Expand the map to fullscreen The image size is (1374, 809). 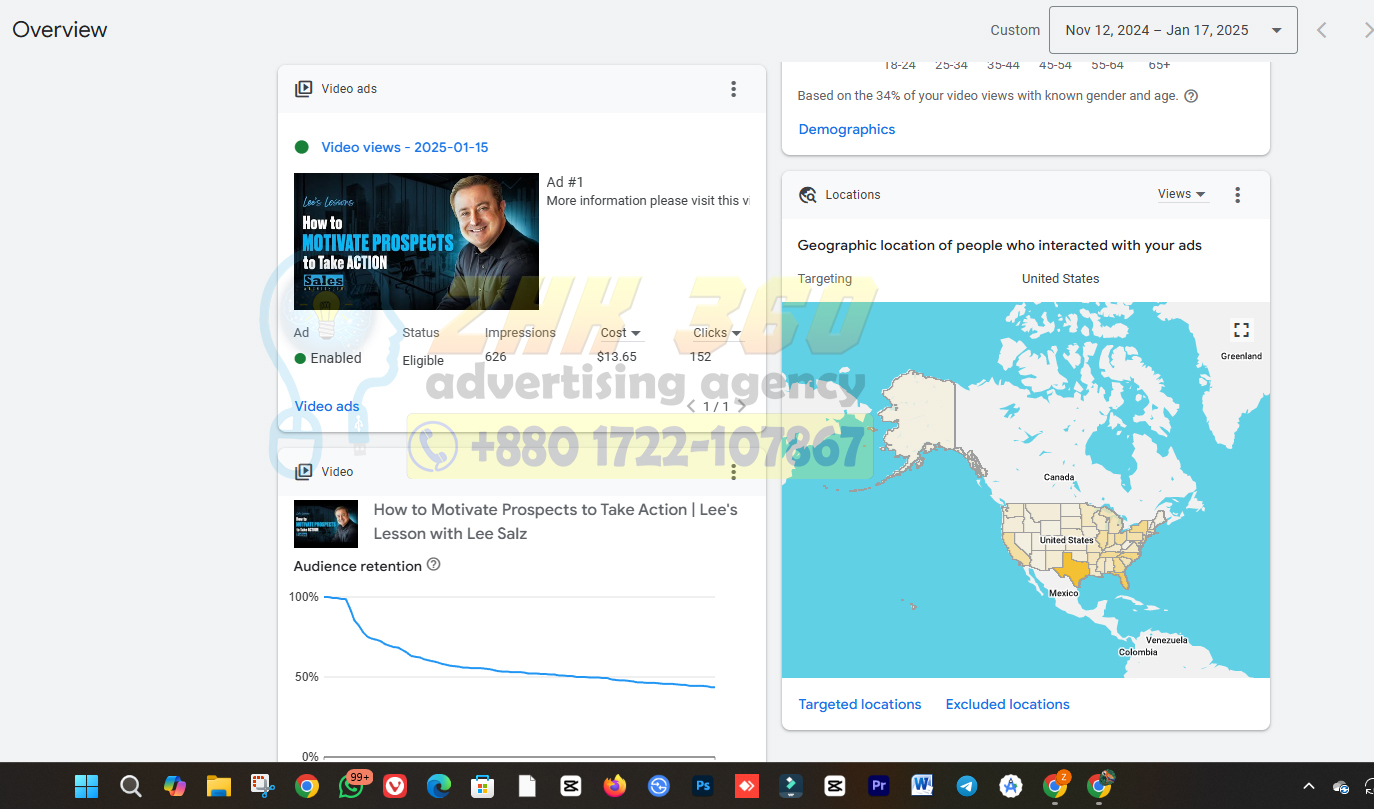click(x=1241, y=329)
